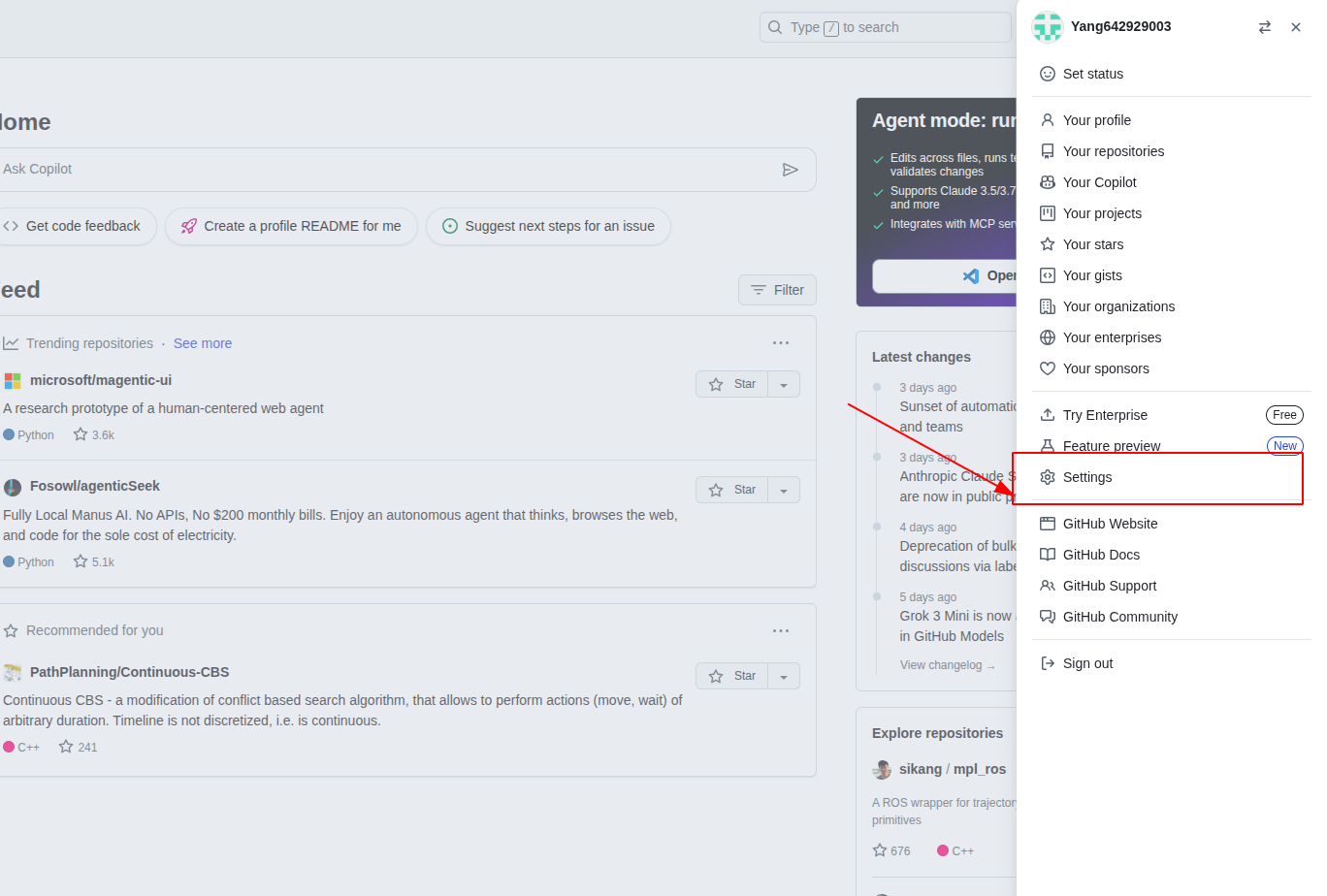
Task: Click the 241 stars count on Continuous-CBS
Action: [x=79, y=747]
